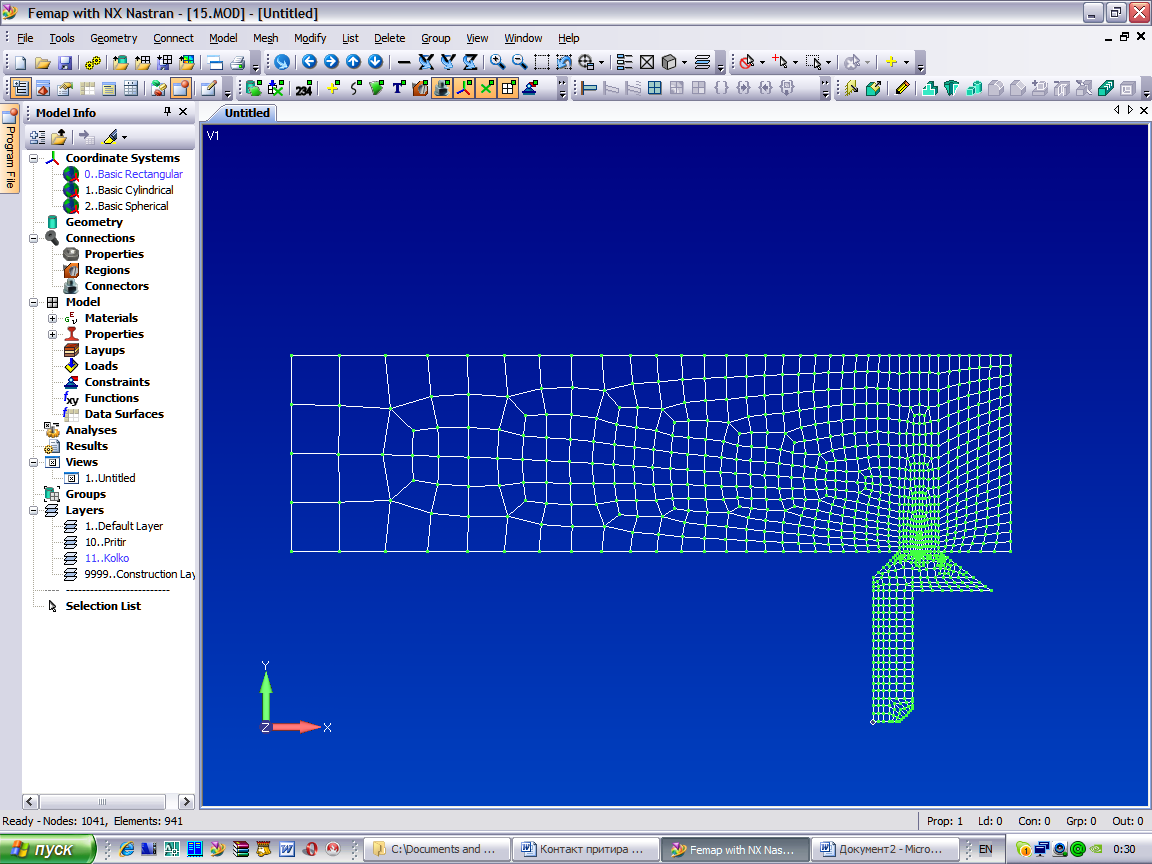The height and width of the screenshot is (864, 1152).
Task: Open the snap mode yellow plus dropdown arrow
Action: click(x=907, y=62)
